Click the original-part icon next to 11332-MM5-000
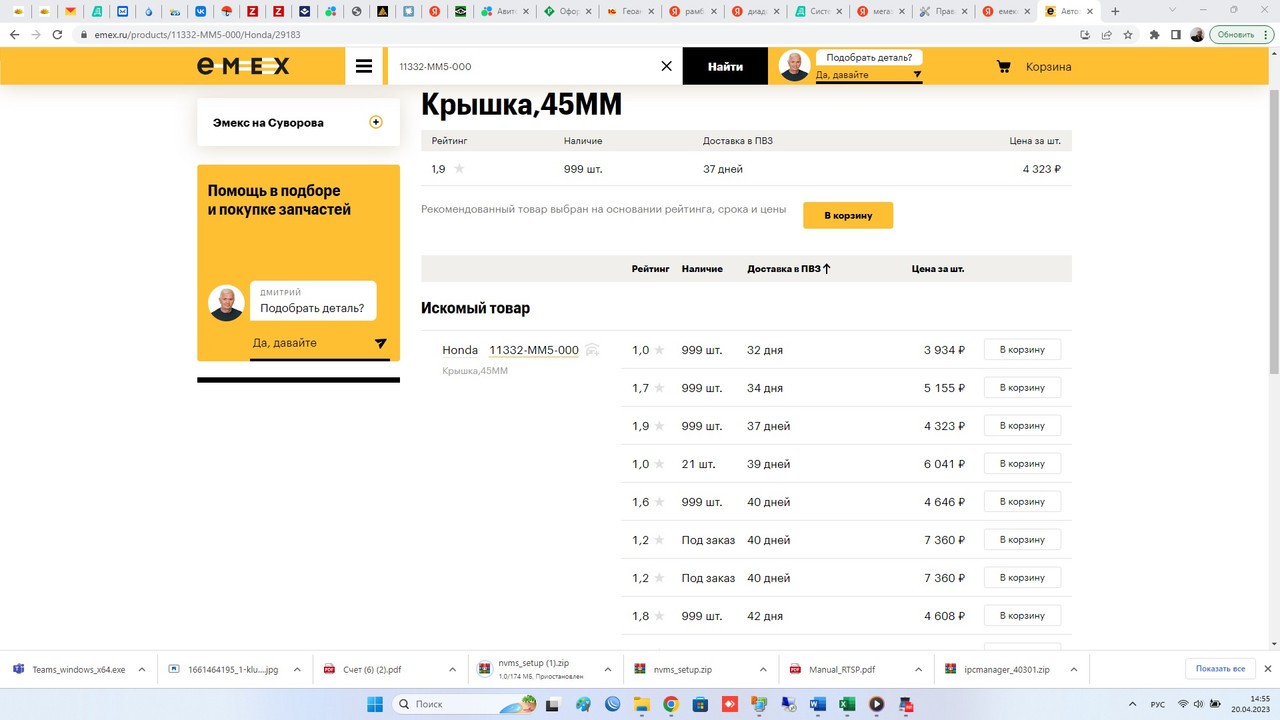This screenshot has width=1280, height=720. [592, 350]
